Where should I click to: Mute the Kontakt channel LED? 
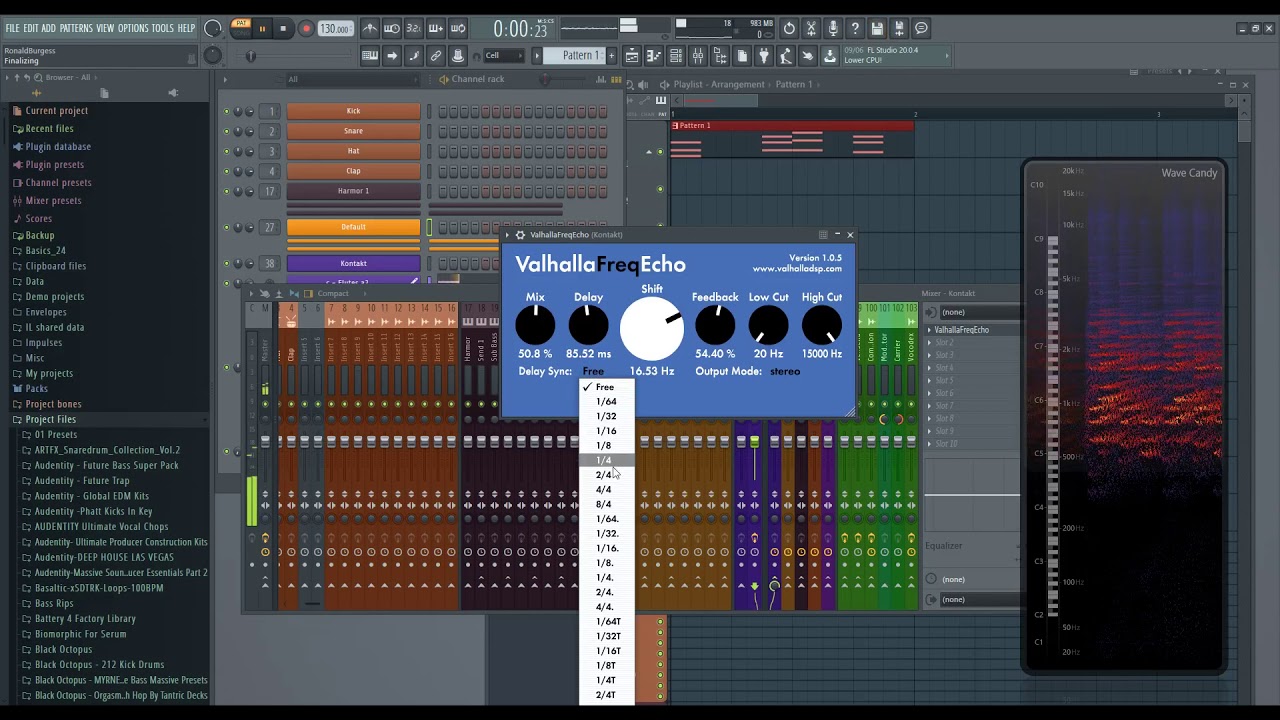pyautogui.click(x=227, y=264)
